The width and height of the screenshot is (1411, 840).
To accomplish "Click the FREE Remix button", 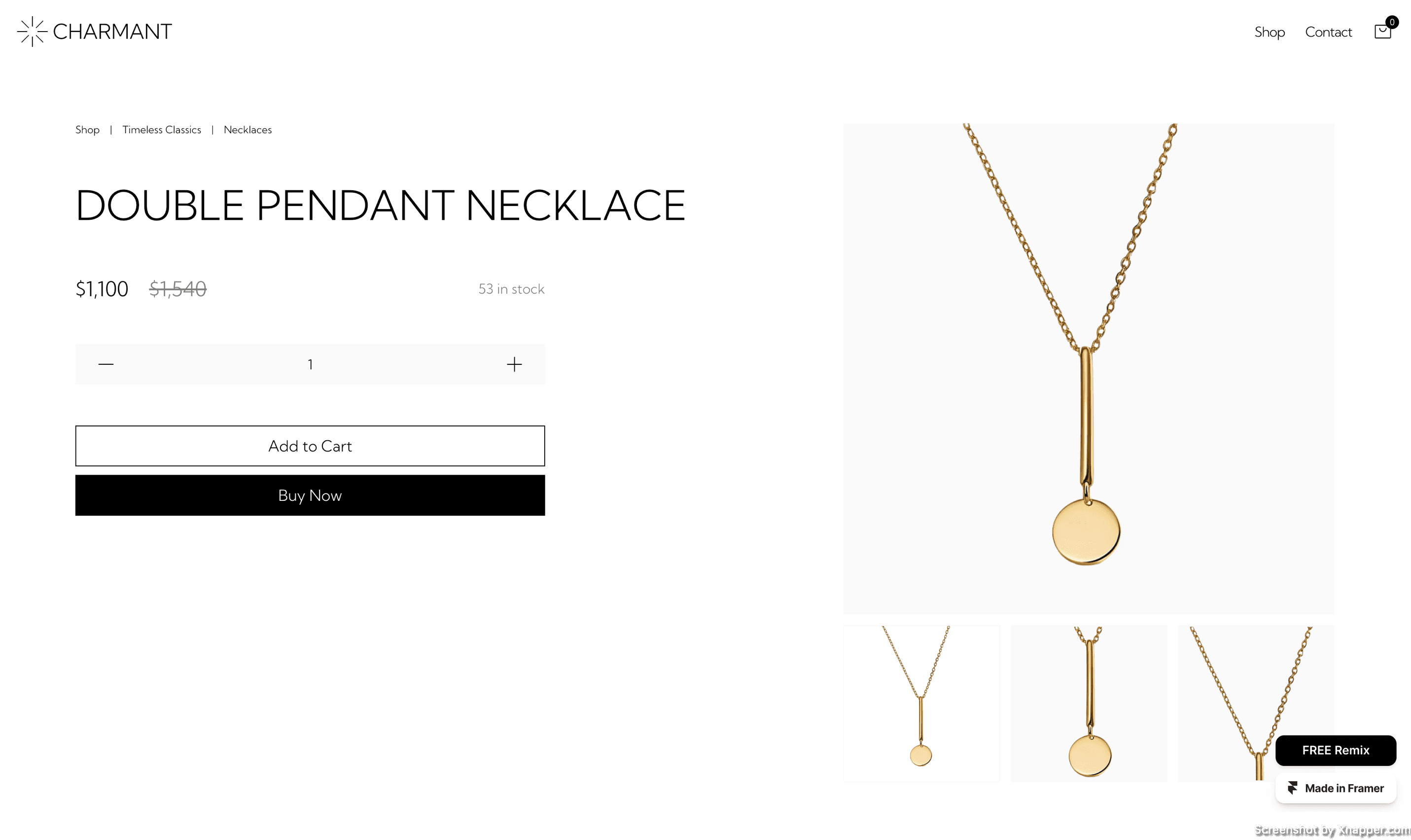I will (1335, 750).
